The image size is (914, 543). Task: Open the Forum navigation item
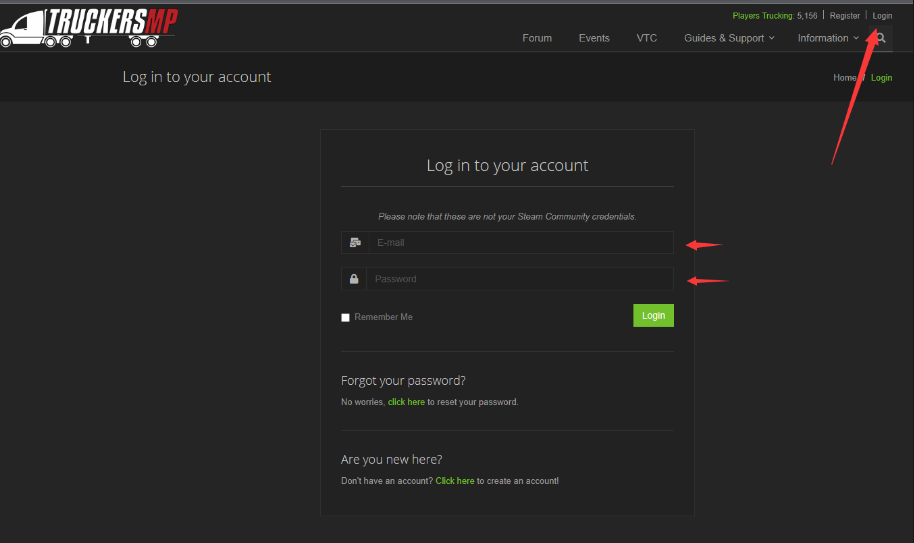pos(537,38)
